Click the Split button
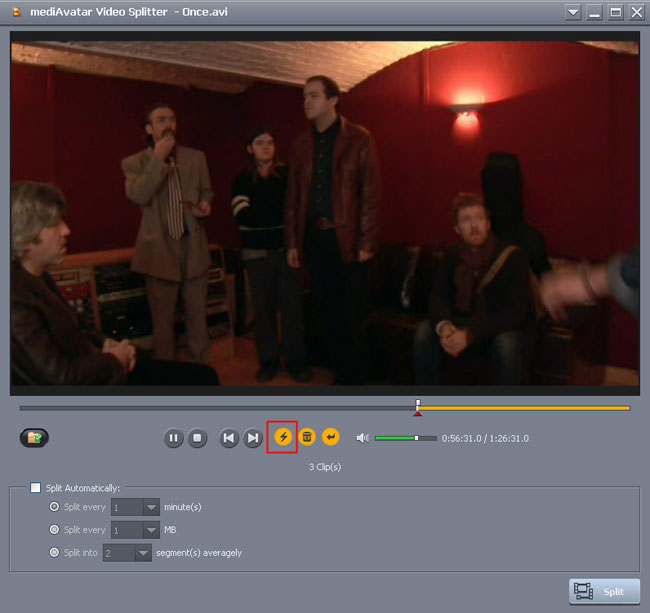Viewport: 650px width, 613px height. point(604,591)
